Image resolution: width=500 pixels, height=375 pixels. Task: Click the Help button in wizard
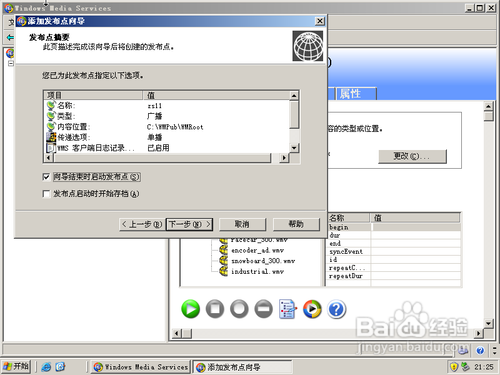296,224
